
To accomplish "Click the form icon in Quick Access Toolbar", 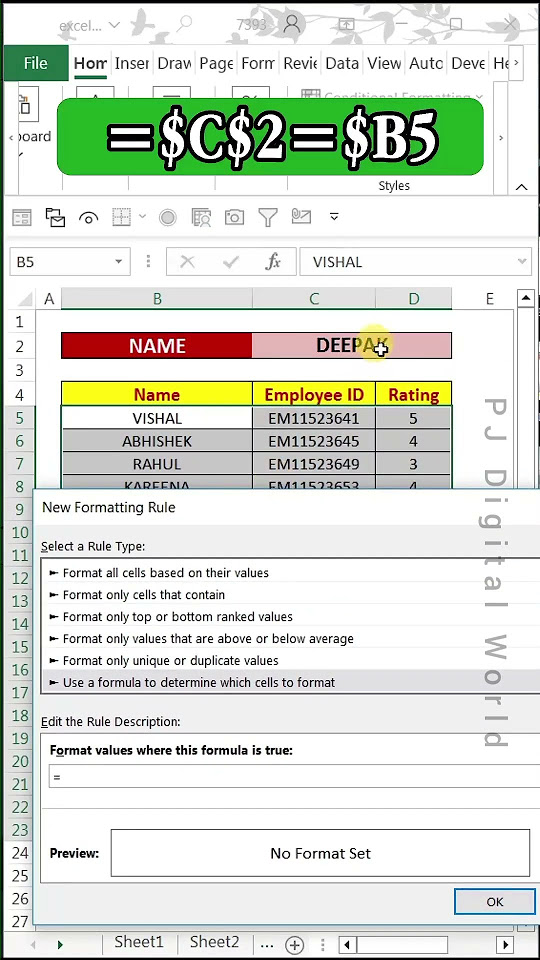I will click(22, 217).
